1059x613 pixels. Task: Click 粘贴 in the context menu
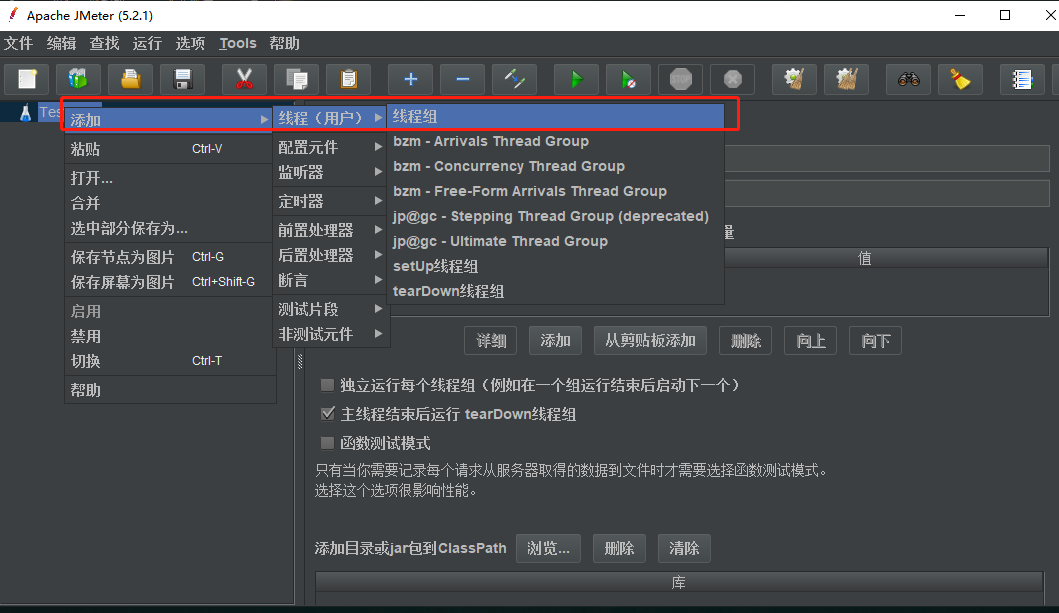170,149
